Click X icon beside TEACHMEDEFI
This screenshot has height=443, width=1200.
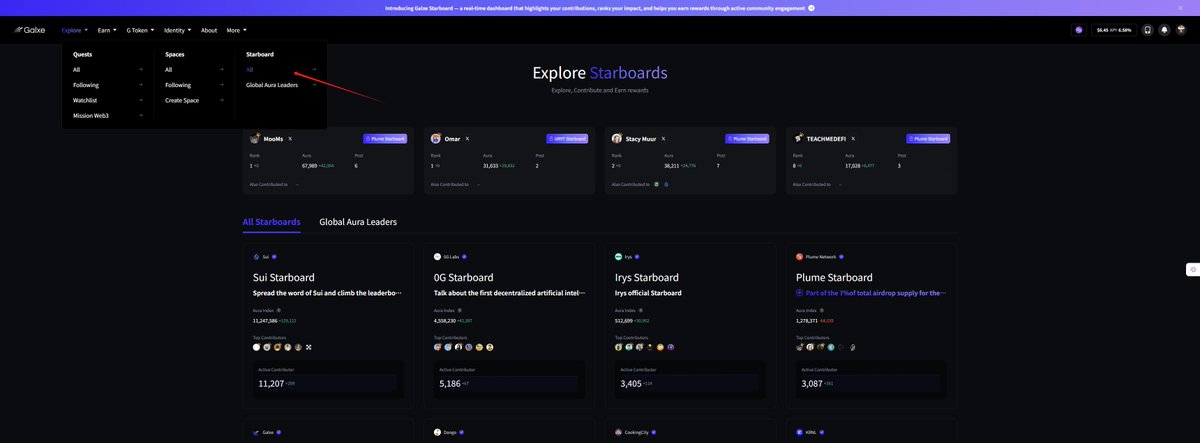pos(854,139)
